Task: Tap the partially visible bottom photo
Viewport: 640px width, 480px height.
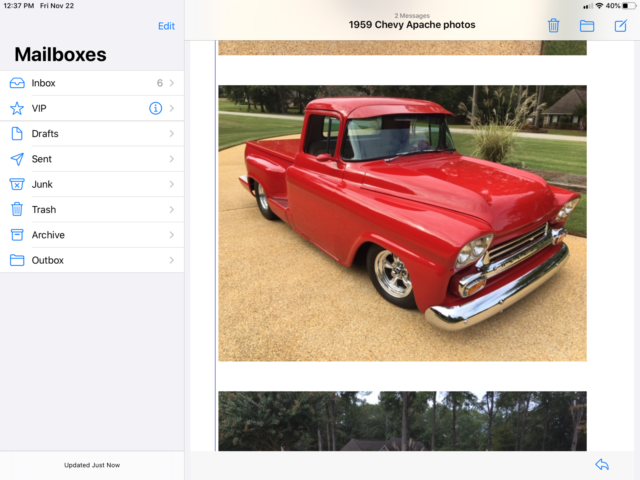Action: 402,421
